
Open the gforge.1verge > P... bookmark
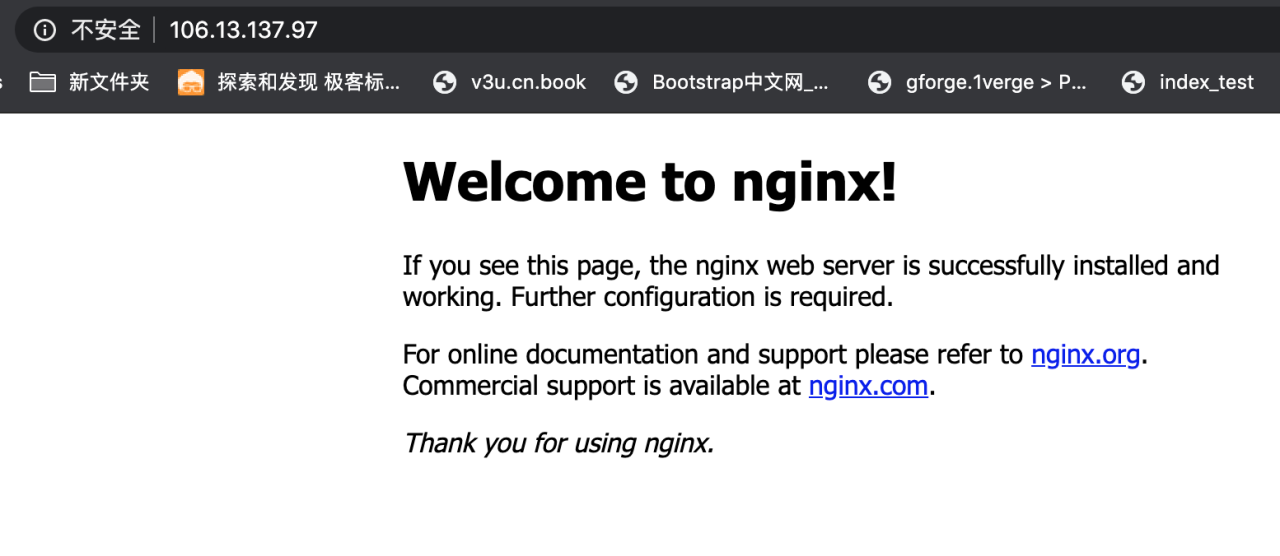(x=977, y=82)
